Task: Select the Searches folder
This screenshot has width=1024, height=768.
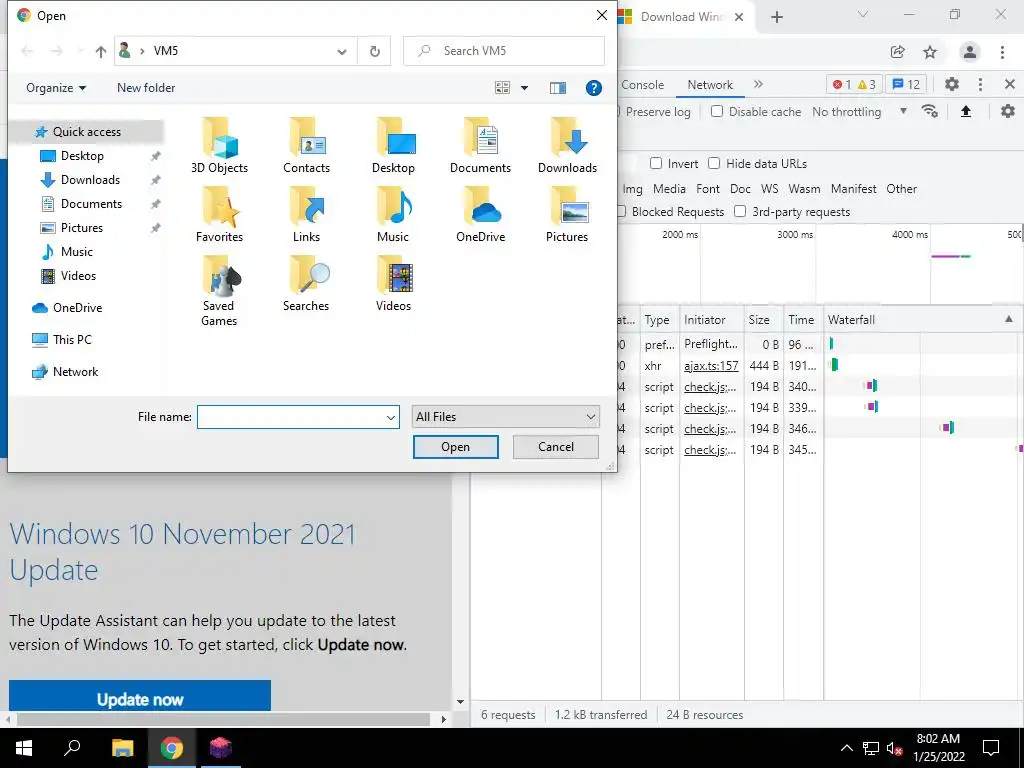Action: [x=306, y=283]
